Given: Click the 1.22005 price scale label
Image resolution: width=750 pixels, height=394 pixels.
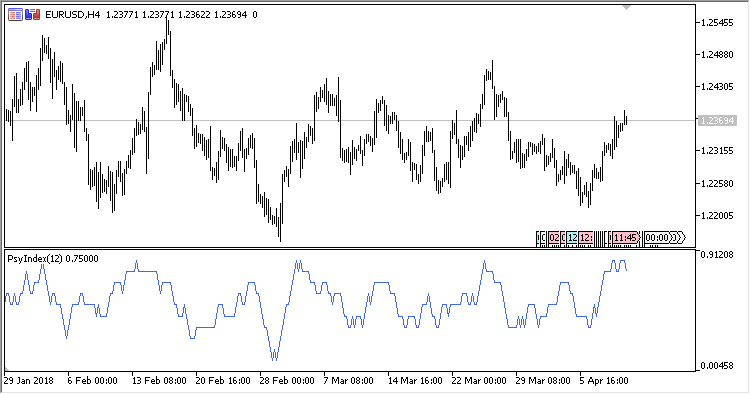Looking at the screenshot, I should (x=717, y=216).
